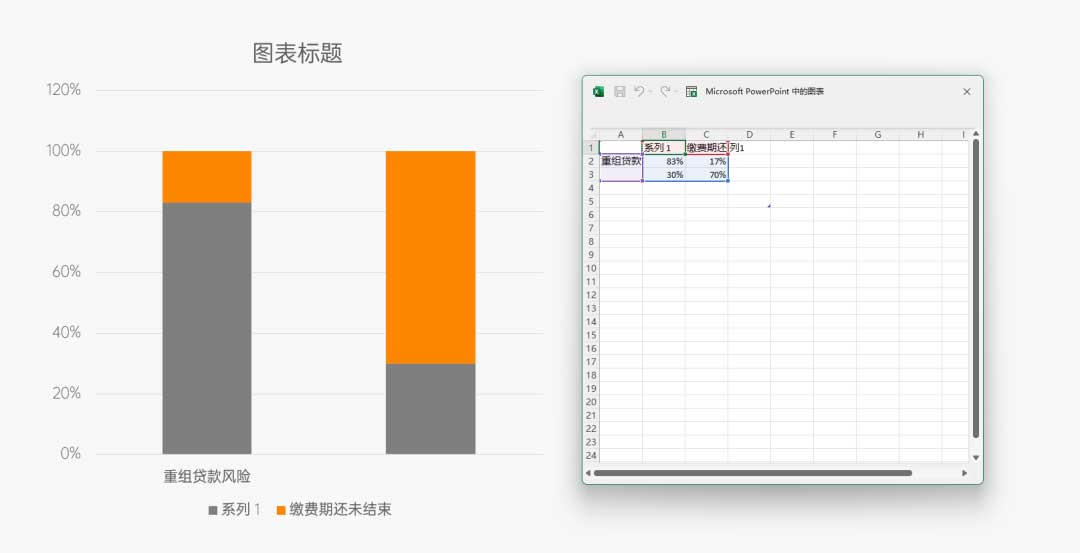
Task: Click cell C3 containing 70%
Action: [x=707, y=175]
